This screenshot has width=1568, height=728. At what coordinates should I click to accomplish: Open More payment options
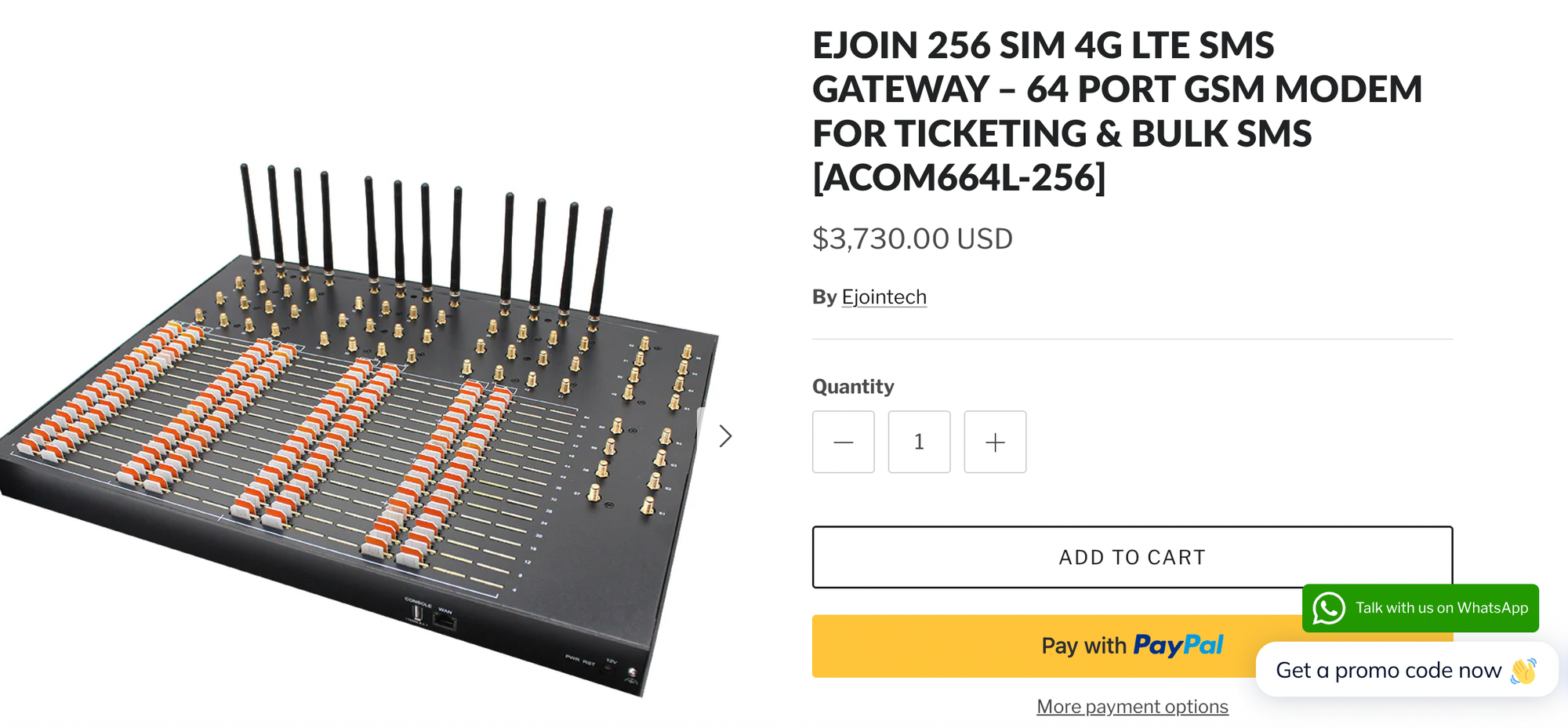[1131, 706]
